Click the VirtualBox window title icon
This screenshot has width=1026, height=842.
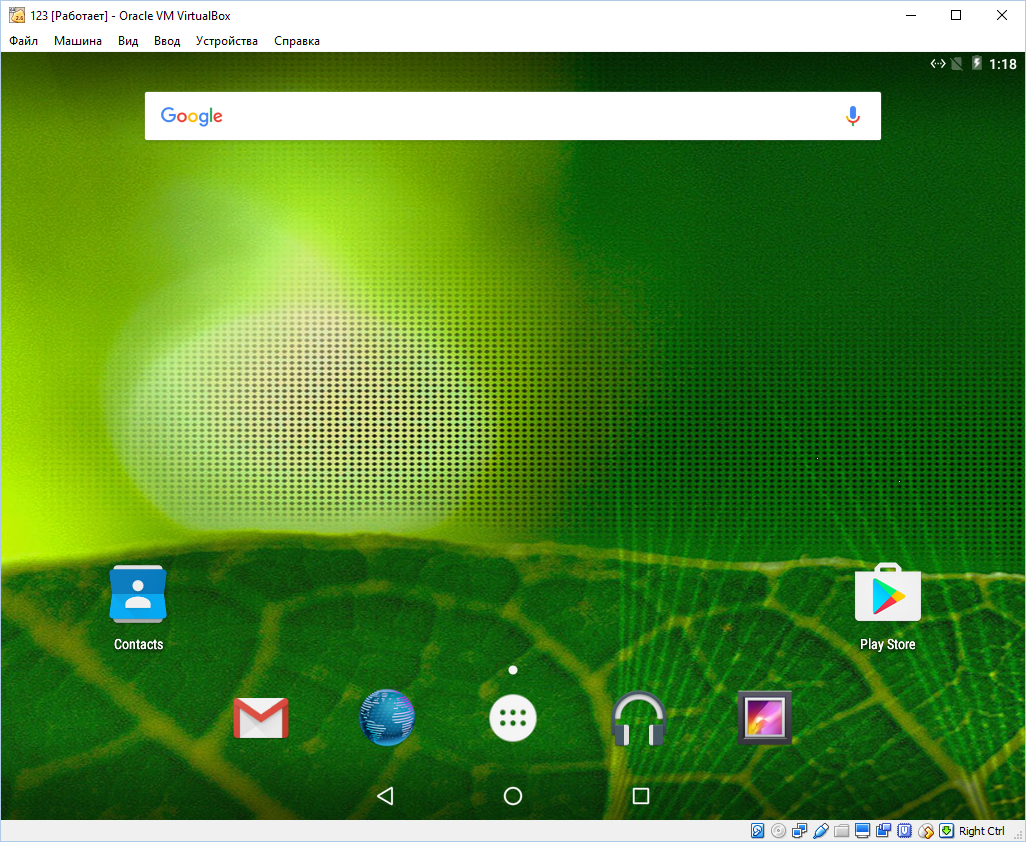17,15
